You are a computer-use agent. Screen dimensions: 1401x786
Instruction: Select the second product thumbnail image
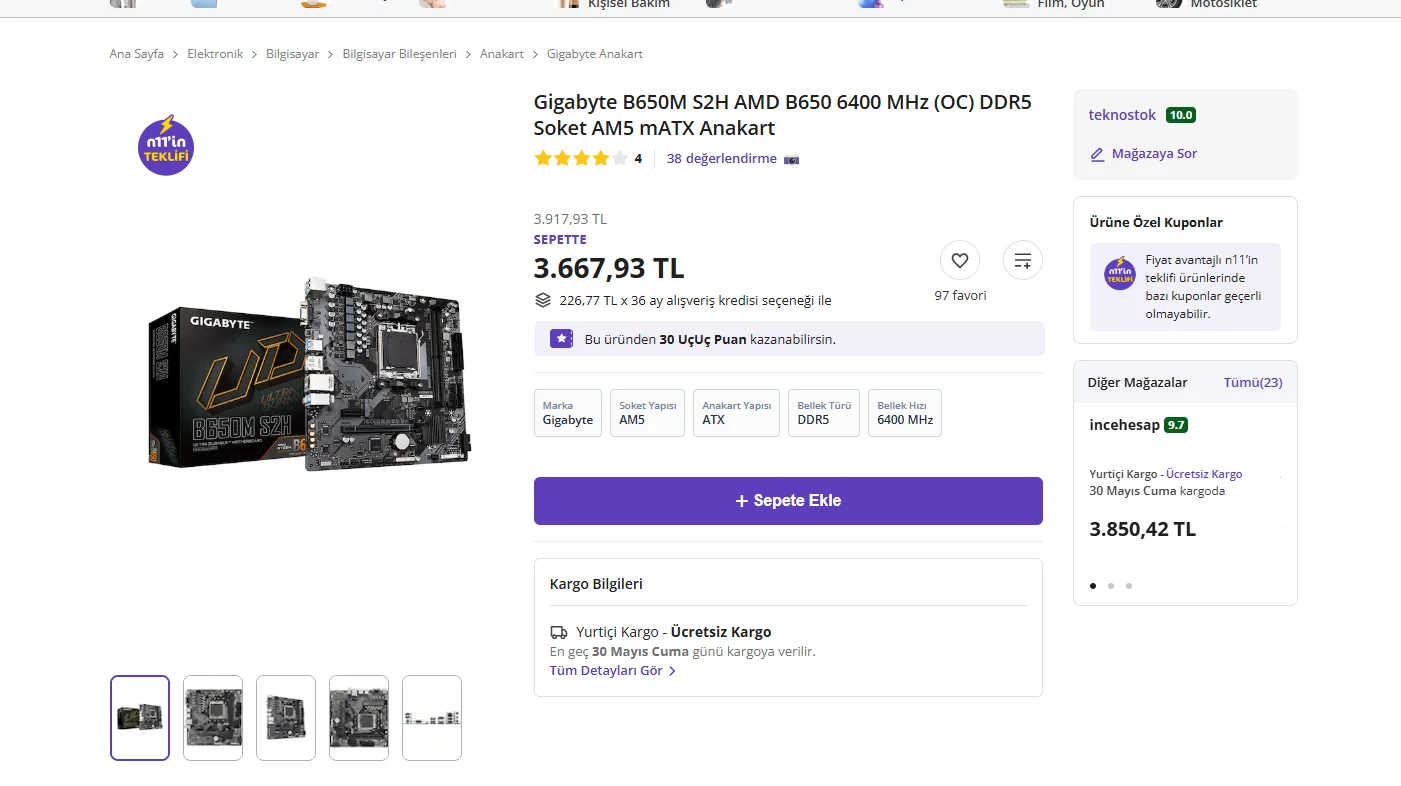[213, 717]
